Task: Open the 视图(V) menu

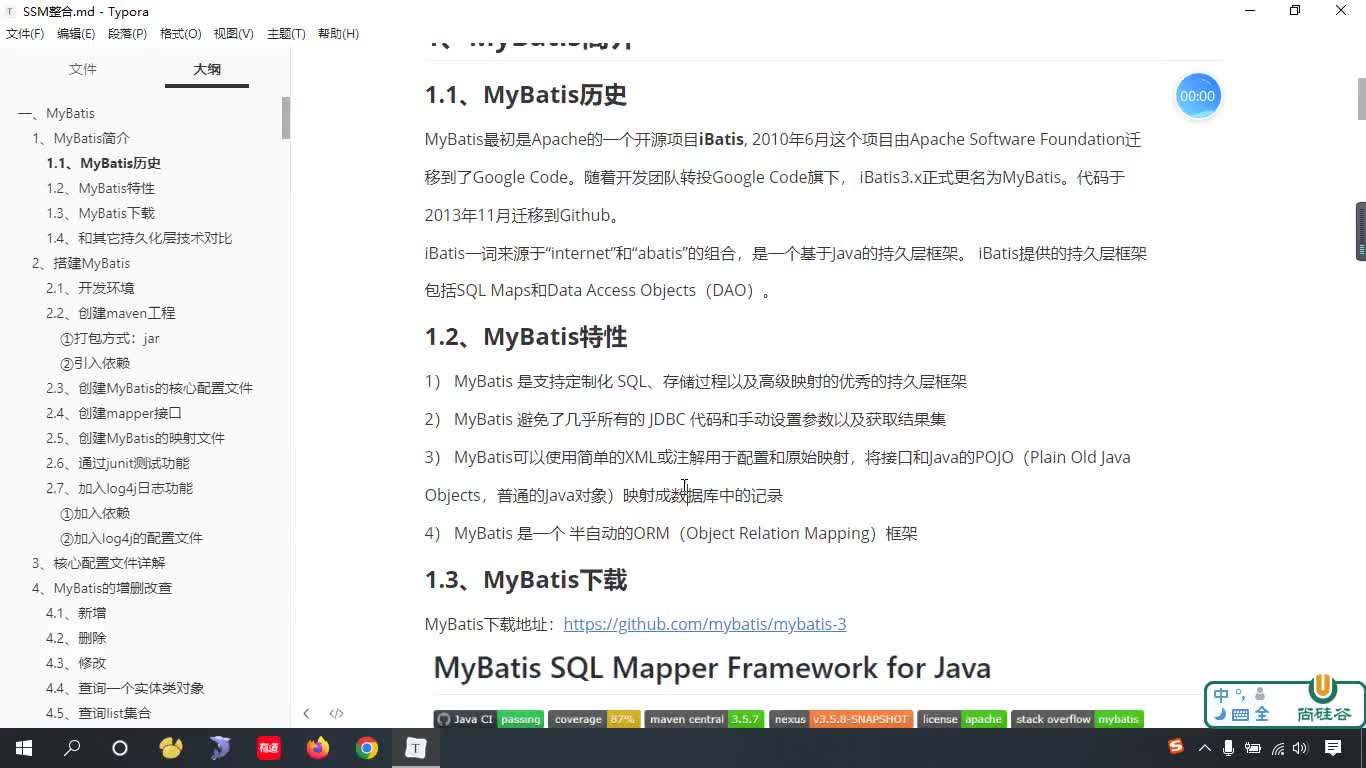Action: (233, 34)
